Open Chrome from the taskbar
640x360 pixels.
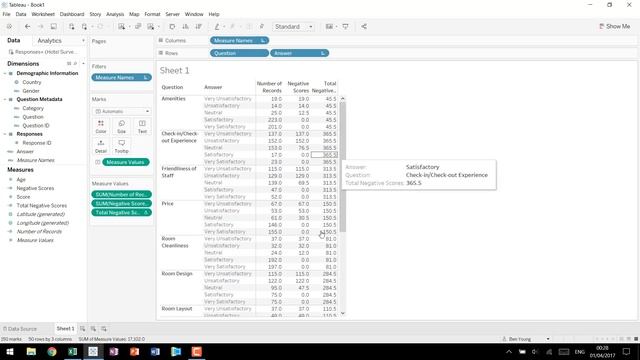[52, 351]
